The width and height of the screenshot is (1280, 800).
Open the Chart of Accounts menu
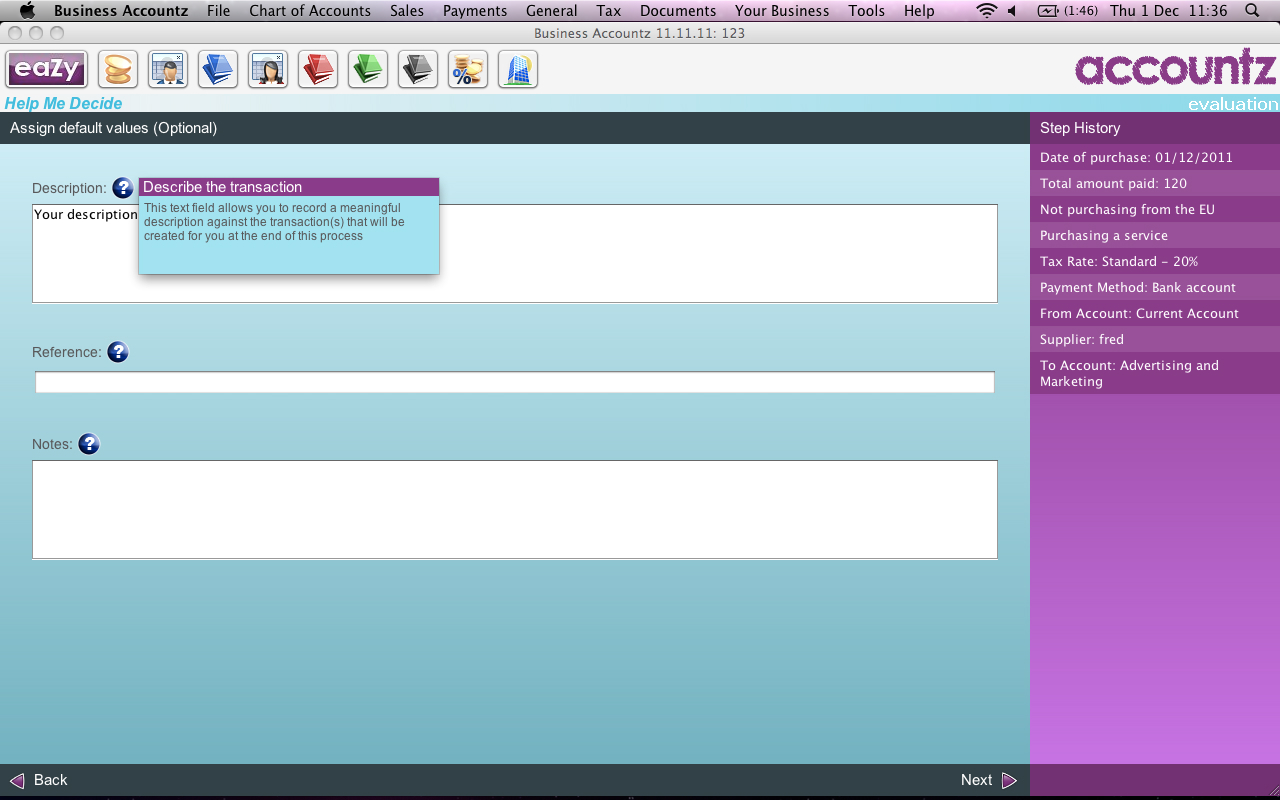[x=310, y=11]
